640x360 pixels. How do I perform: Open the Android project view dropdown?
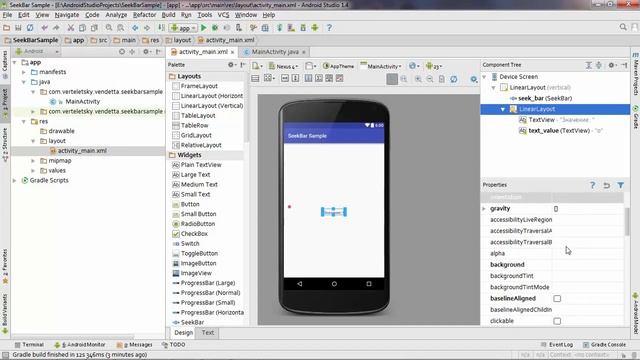[37, 52]
